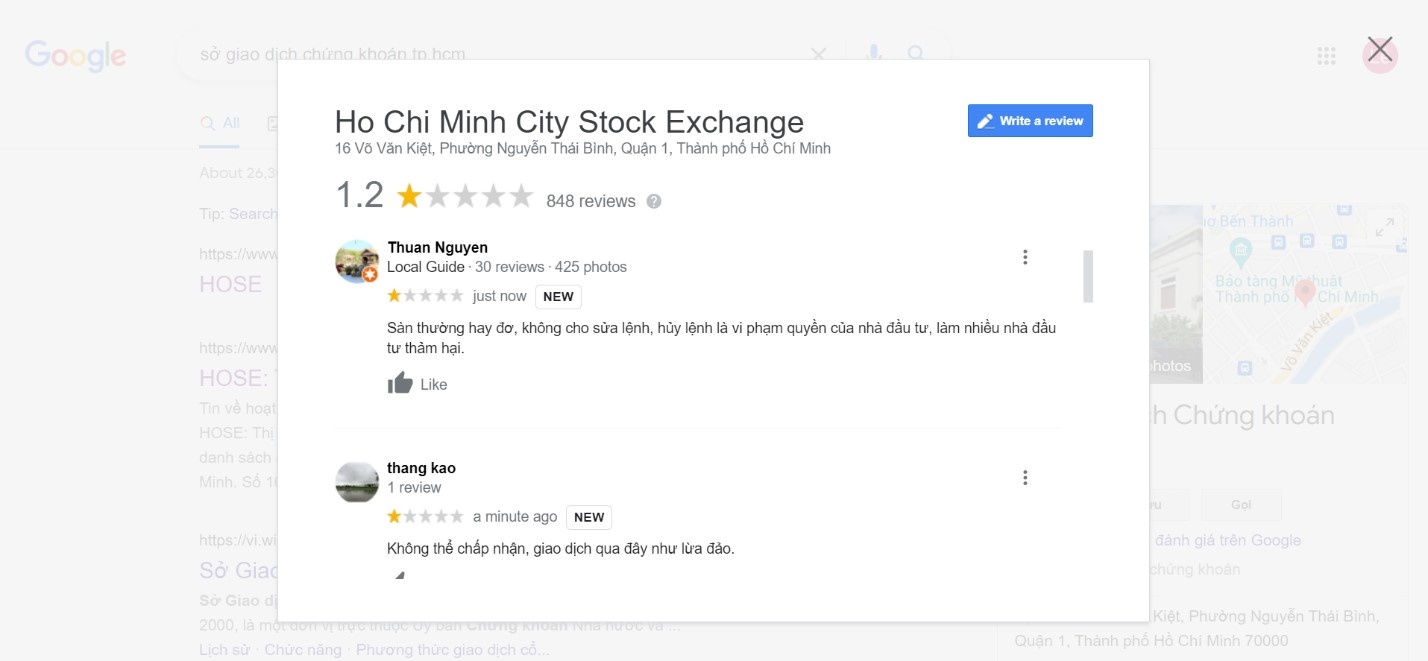
Task: Open the Google apps grid icon
Action: coord(1326,57)
